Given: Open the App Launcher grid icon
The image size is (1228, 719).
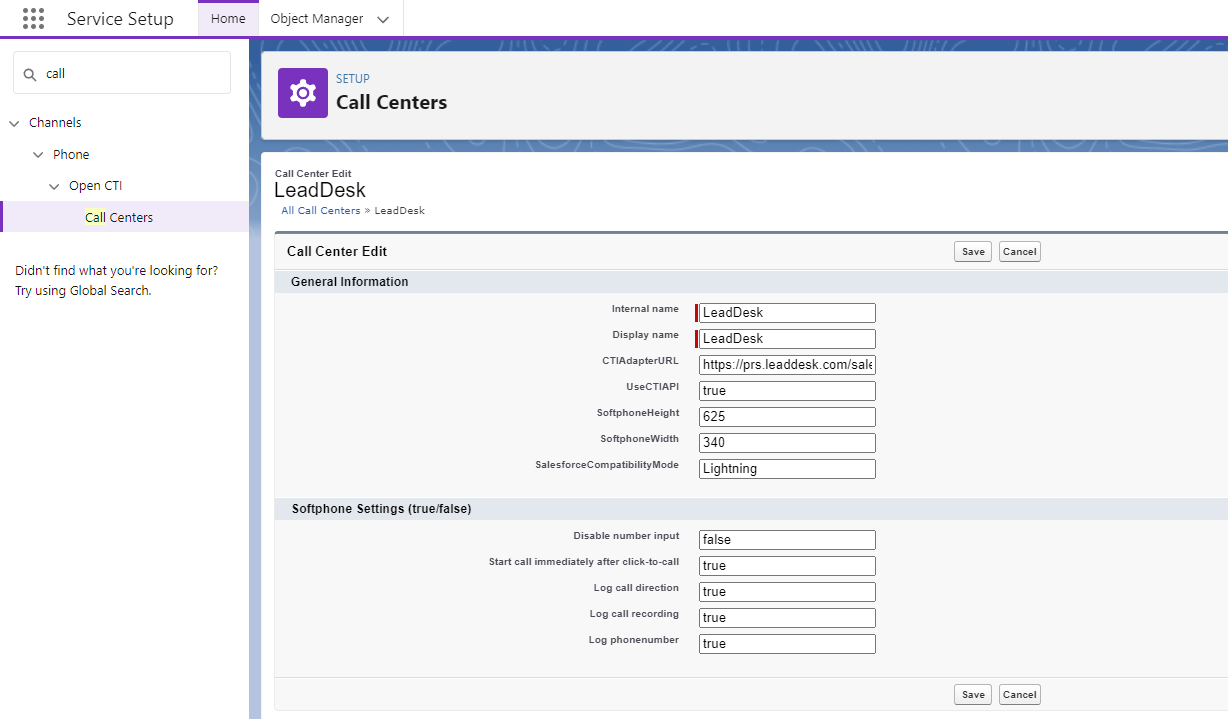Looking at the screenshot, I should click(x=33, y=19).
